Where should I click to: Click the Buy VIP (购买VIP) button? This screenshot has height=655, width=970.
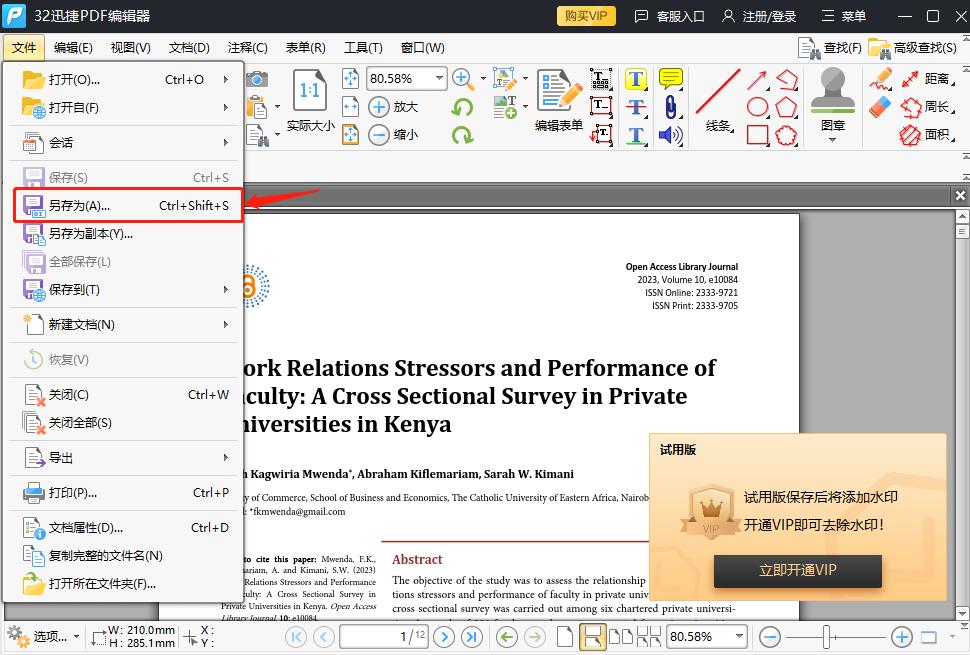click(585, 16)
